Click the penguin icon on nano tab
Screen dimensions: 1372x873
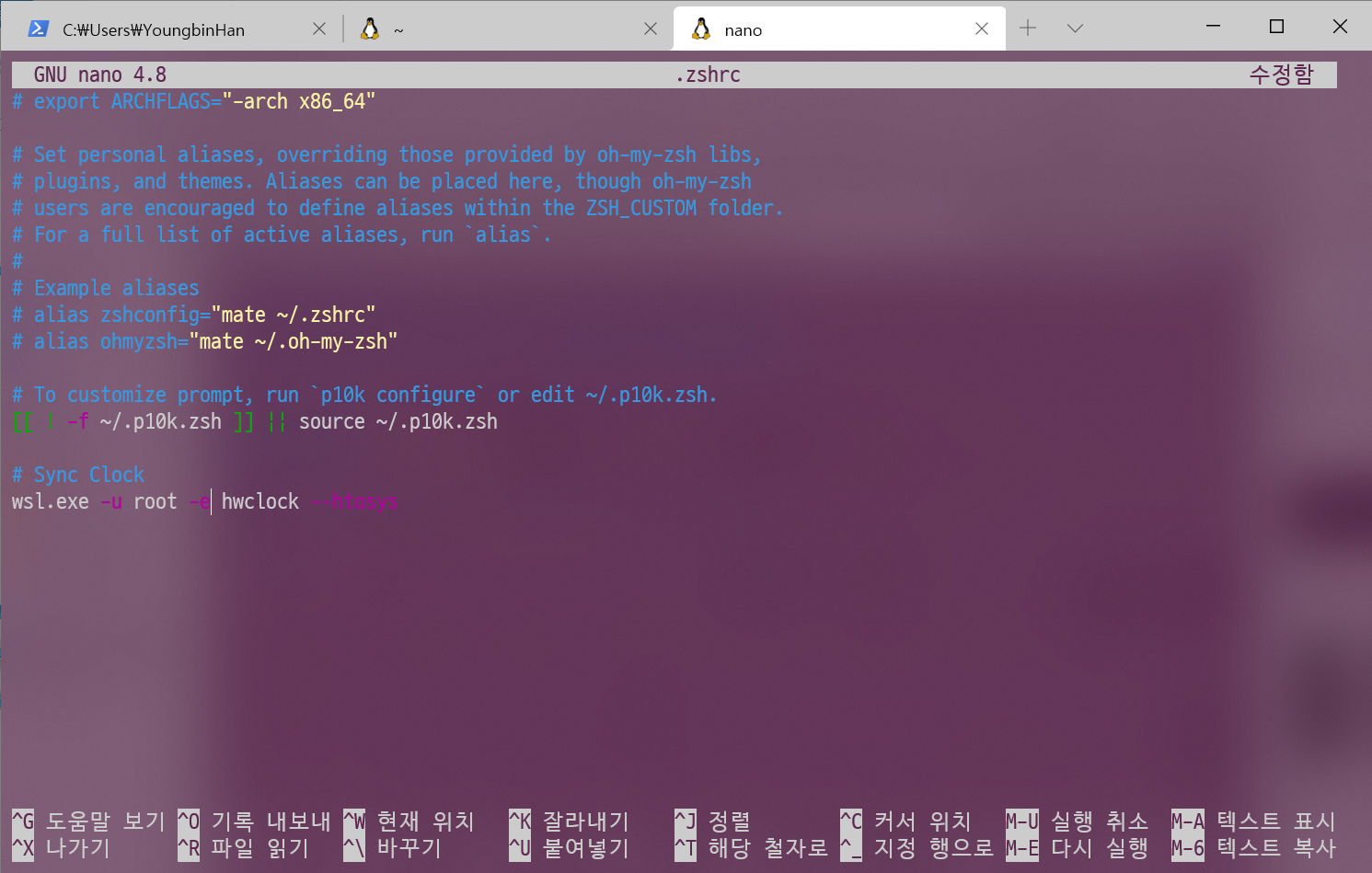pos(701,29)
